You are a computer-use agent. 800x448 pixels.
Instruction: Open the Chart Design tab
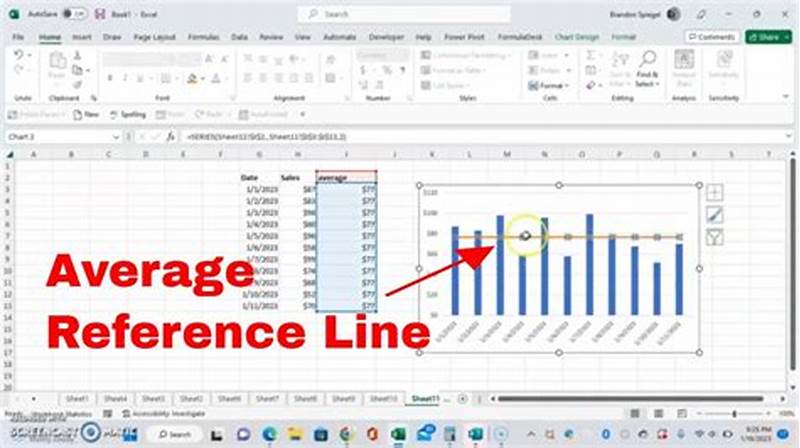tap(577, 37)
